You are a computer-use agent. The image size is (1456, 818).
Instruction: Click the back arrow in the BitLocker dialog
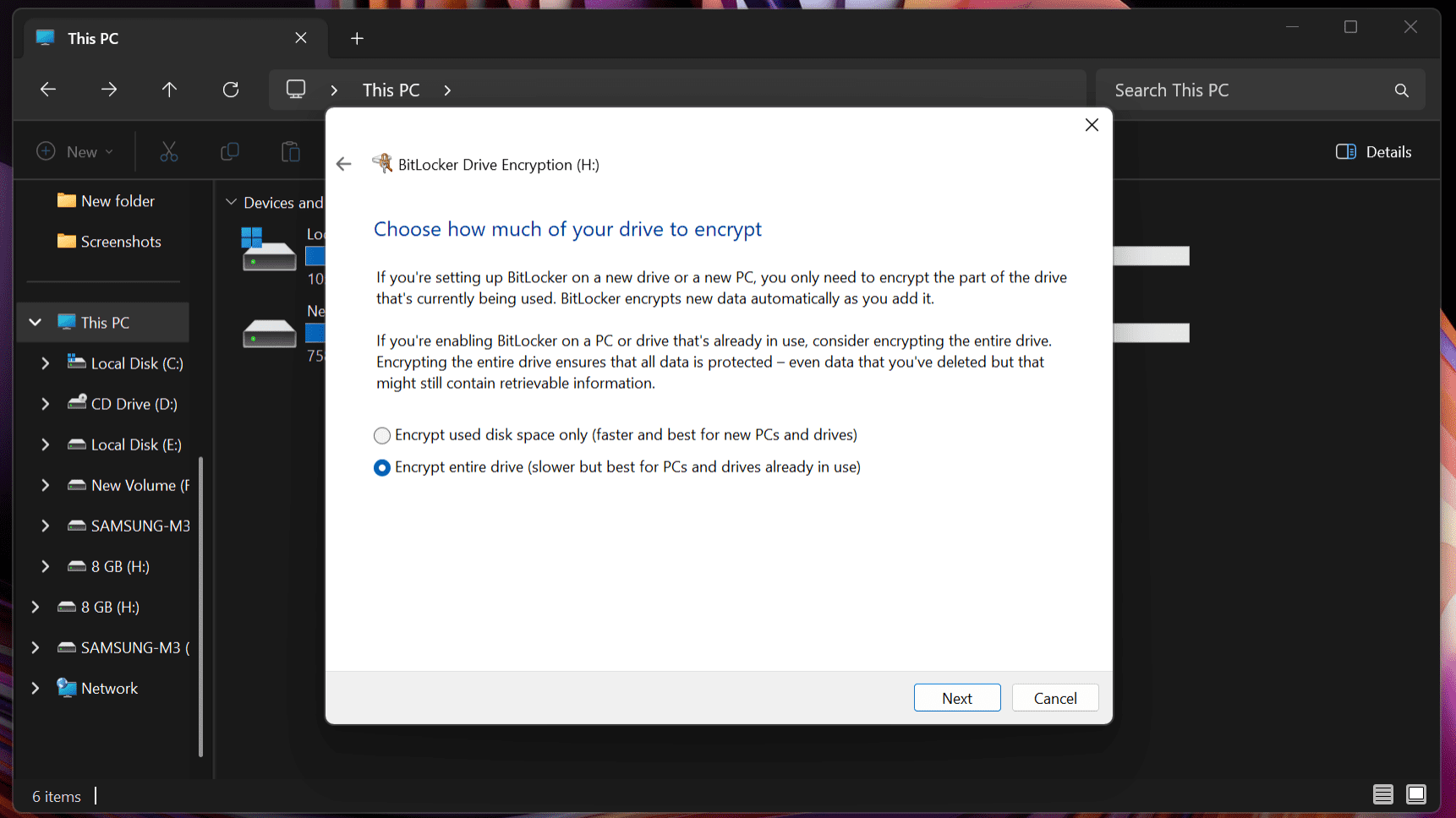click(343, 164)
